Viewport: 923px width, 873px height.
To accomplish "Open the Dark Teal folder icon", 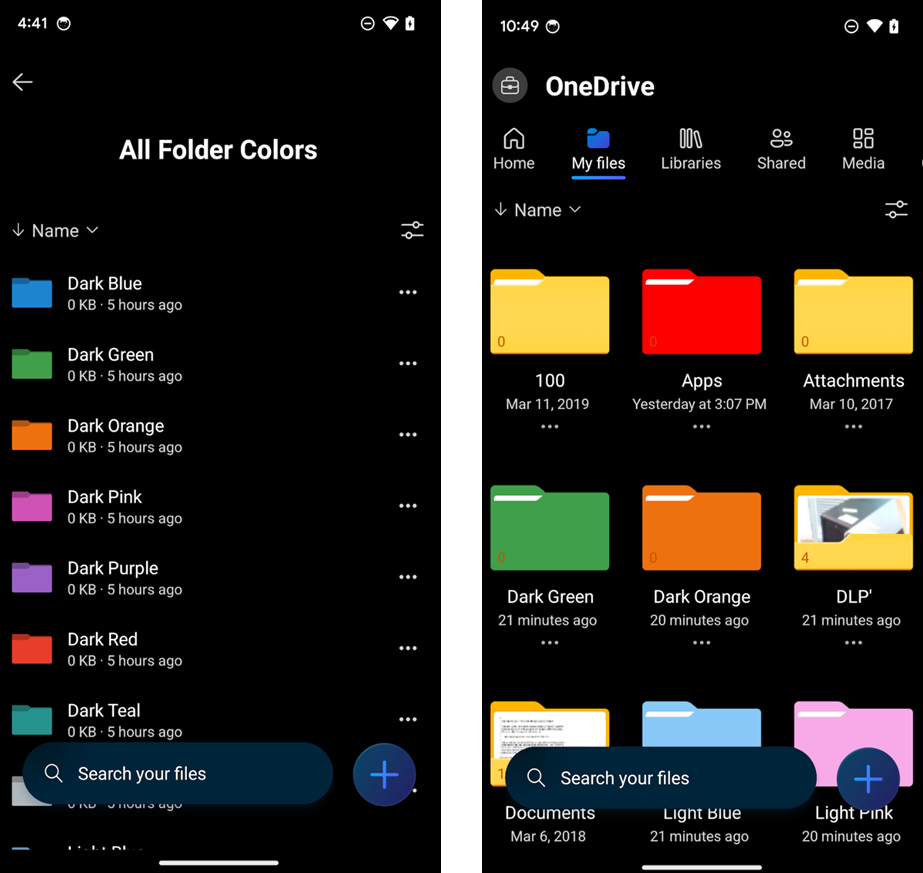I will point(32,720).
